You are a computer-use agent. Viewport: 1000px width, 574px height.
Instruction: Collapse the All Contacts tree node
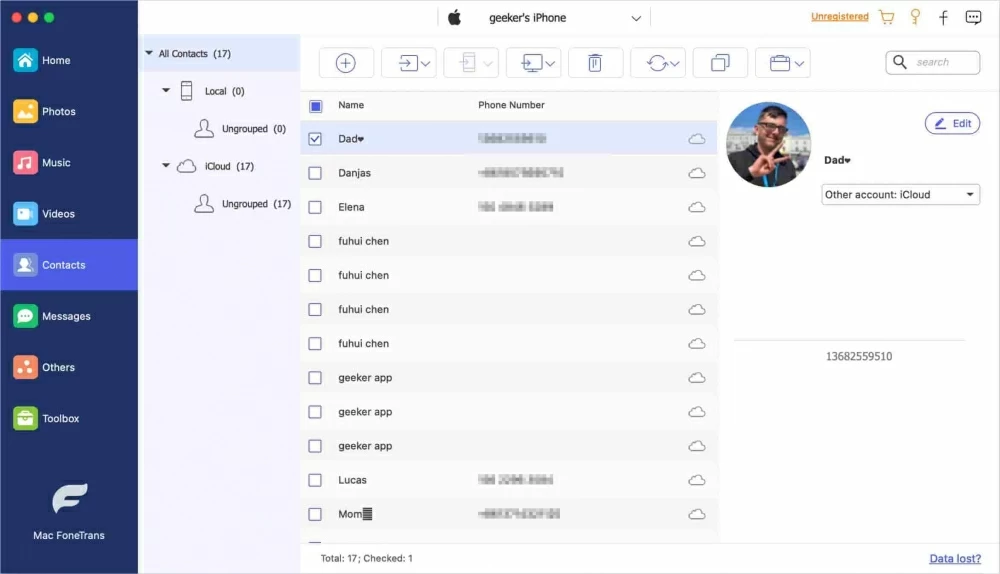[x=149, y=54]
